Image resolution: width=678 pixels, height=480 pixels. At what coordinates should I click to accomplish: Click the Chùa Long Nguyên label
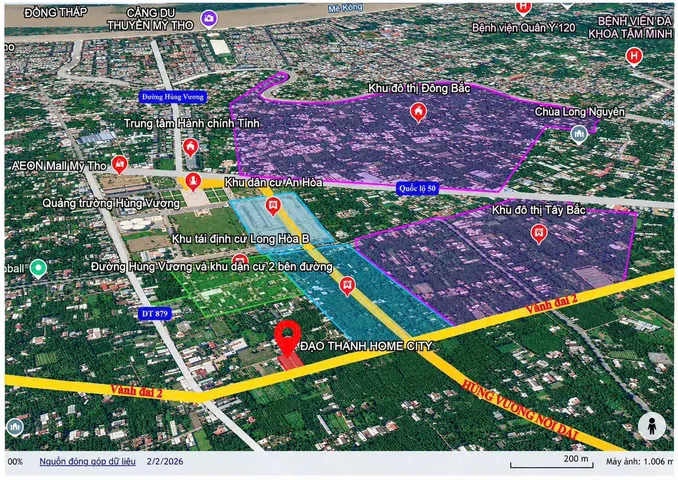(x=579, y=112)
